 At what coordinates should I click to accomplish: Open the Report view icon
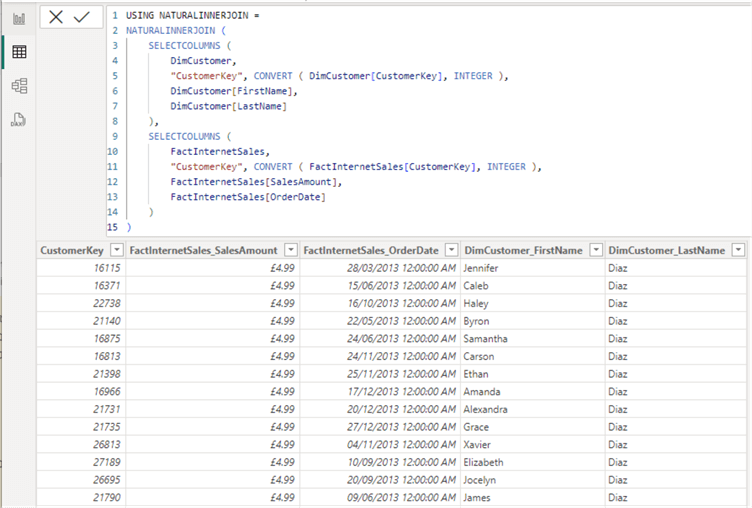coord(19,19)
